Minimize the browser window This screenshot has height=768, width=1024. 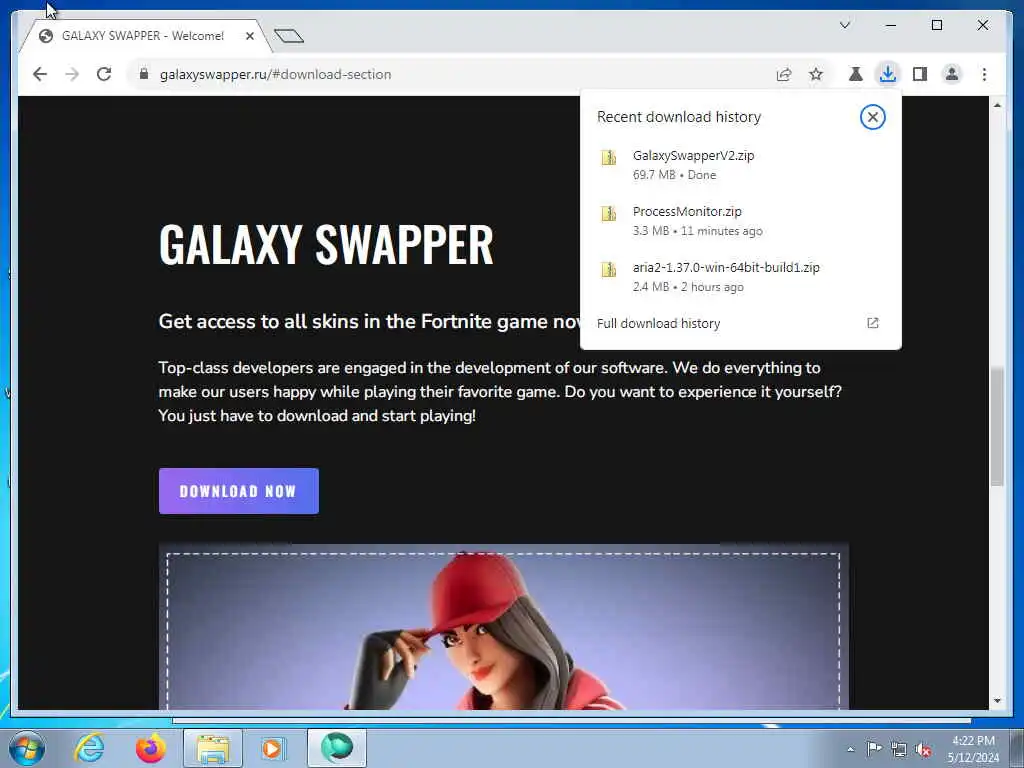tap(891, 25)
